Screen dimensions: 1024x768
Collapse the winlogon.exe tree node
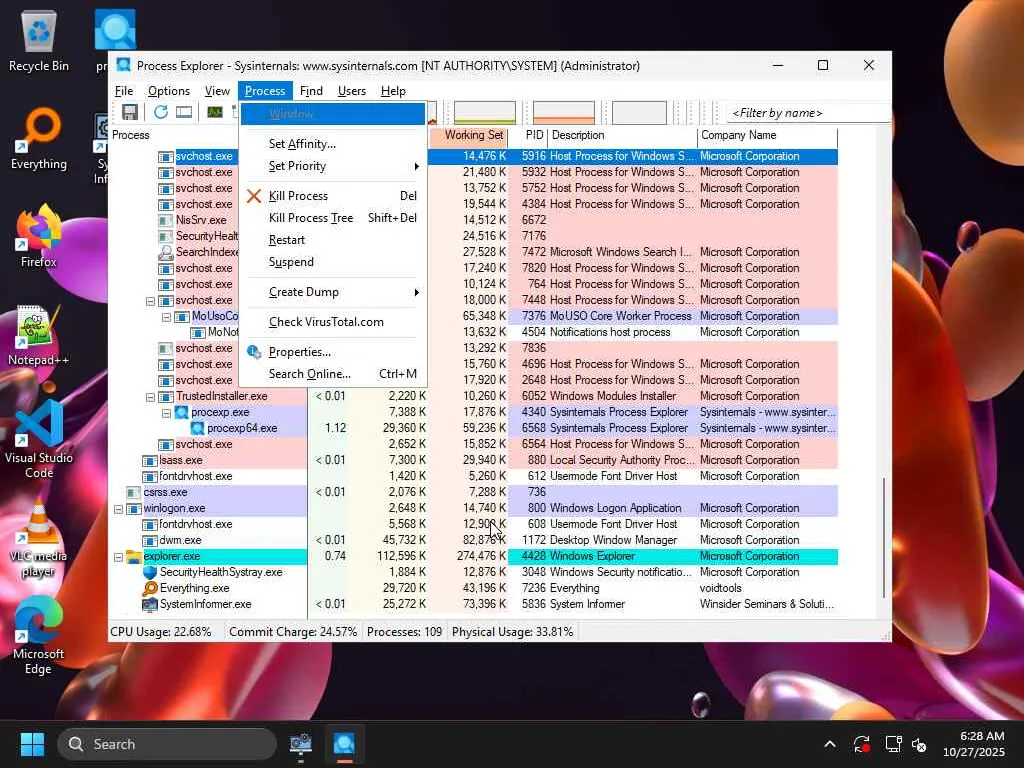[118, 509]
